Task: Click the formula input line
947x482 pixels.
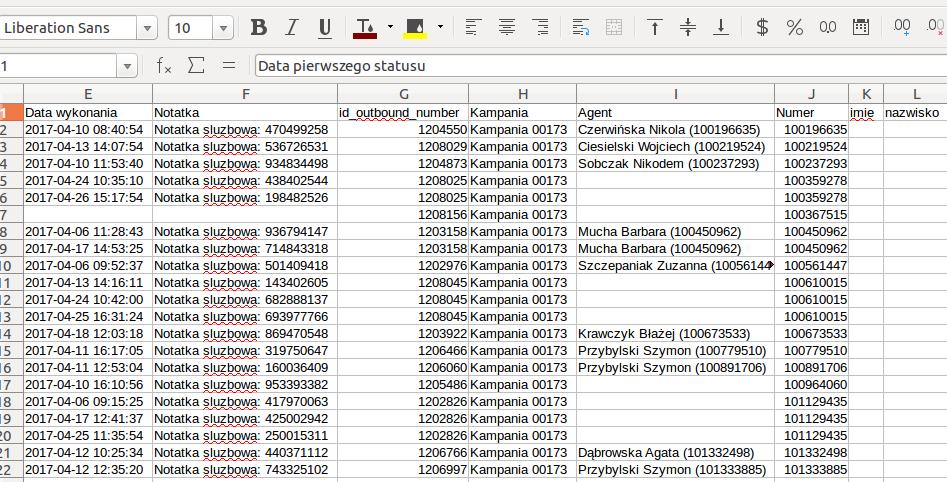Action: coord(601,66)
